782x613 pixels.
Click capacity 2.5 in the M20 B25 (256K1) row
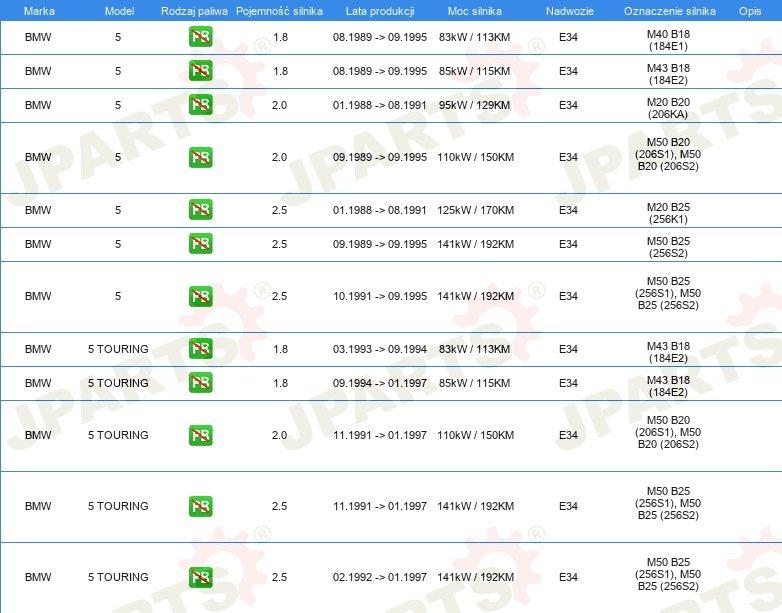pyautogui.click(x=279, y=210)
